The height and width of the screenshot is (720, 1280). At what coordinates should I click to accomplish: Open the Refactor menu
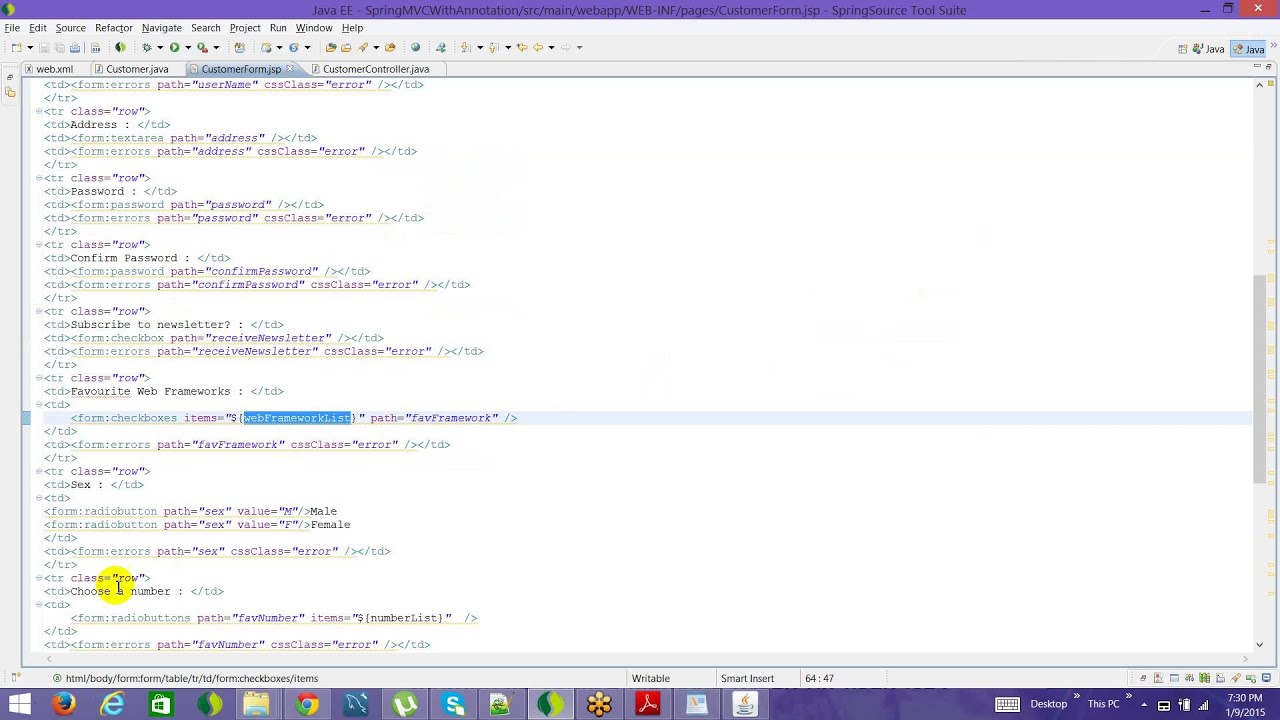pyautogui.click(x=114, y=28)
